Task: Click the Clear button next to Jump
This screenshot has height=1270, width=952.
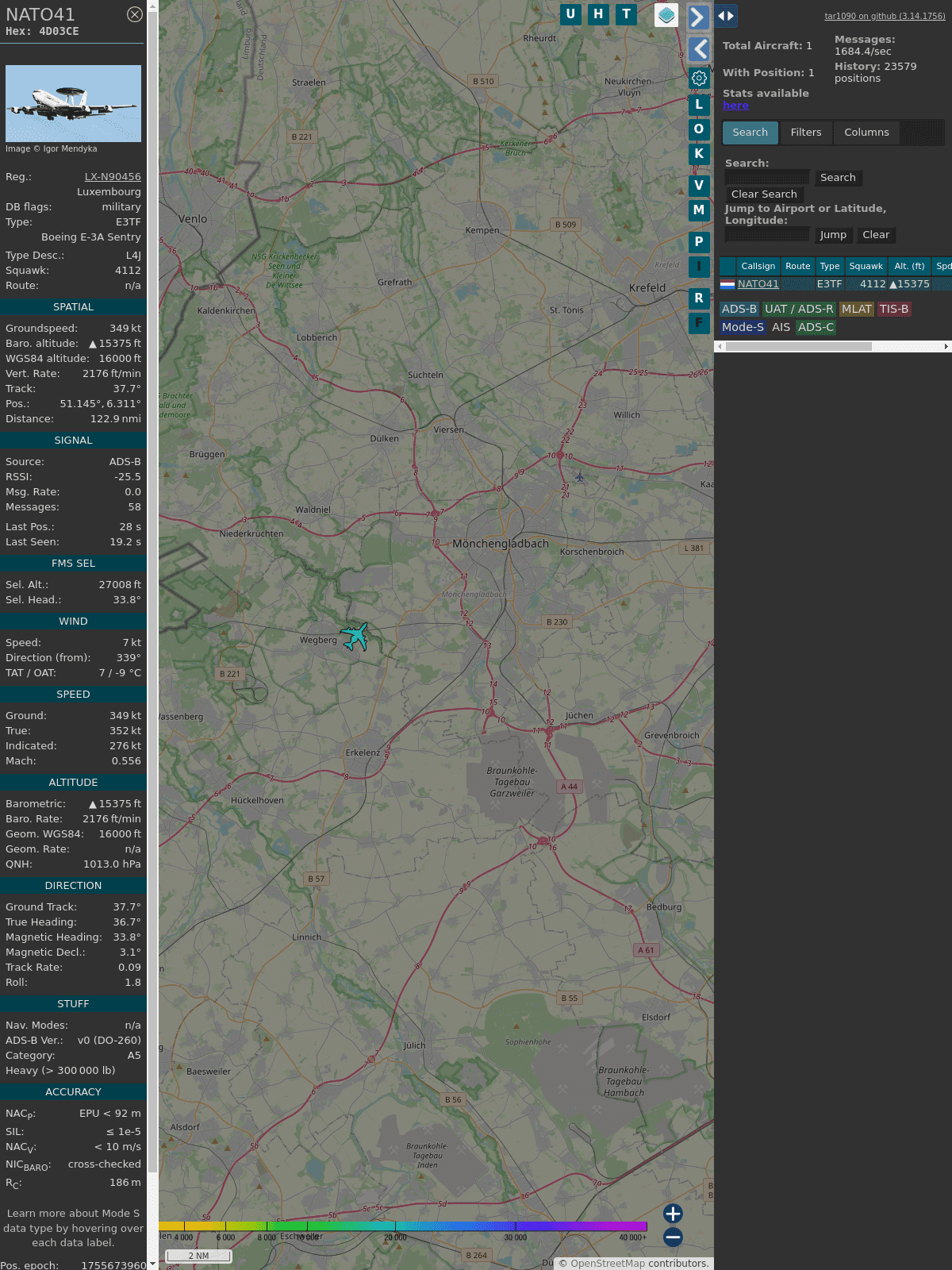Action: 876,235
